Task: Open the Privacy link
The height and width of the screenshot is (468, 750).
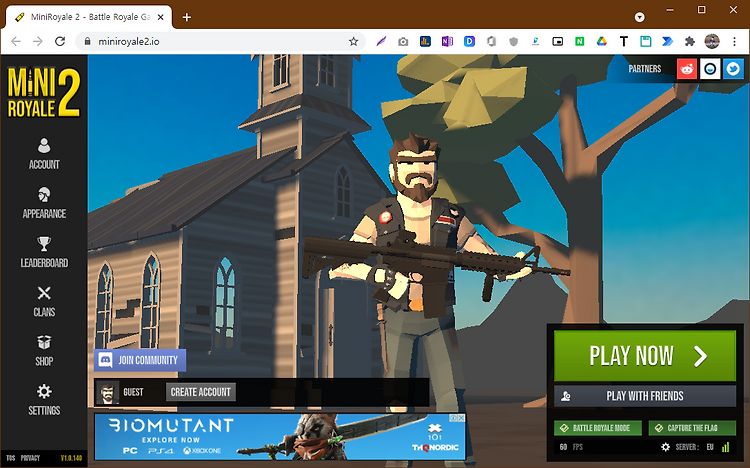Action: tap(30, 458)
